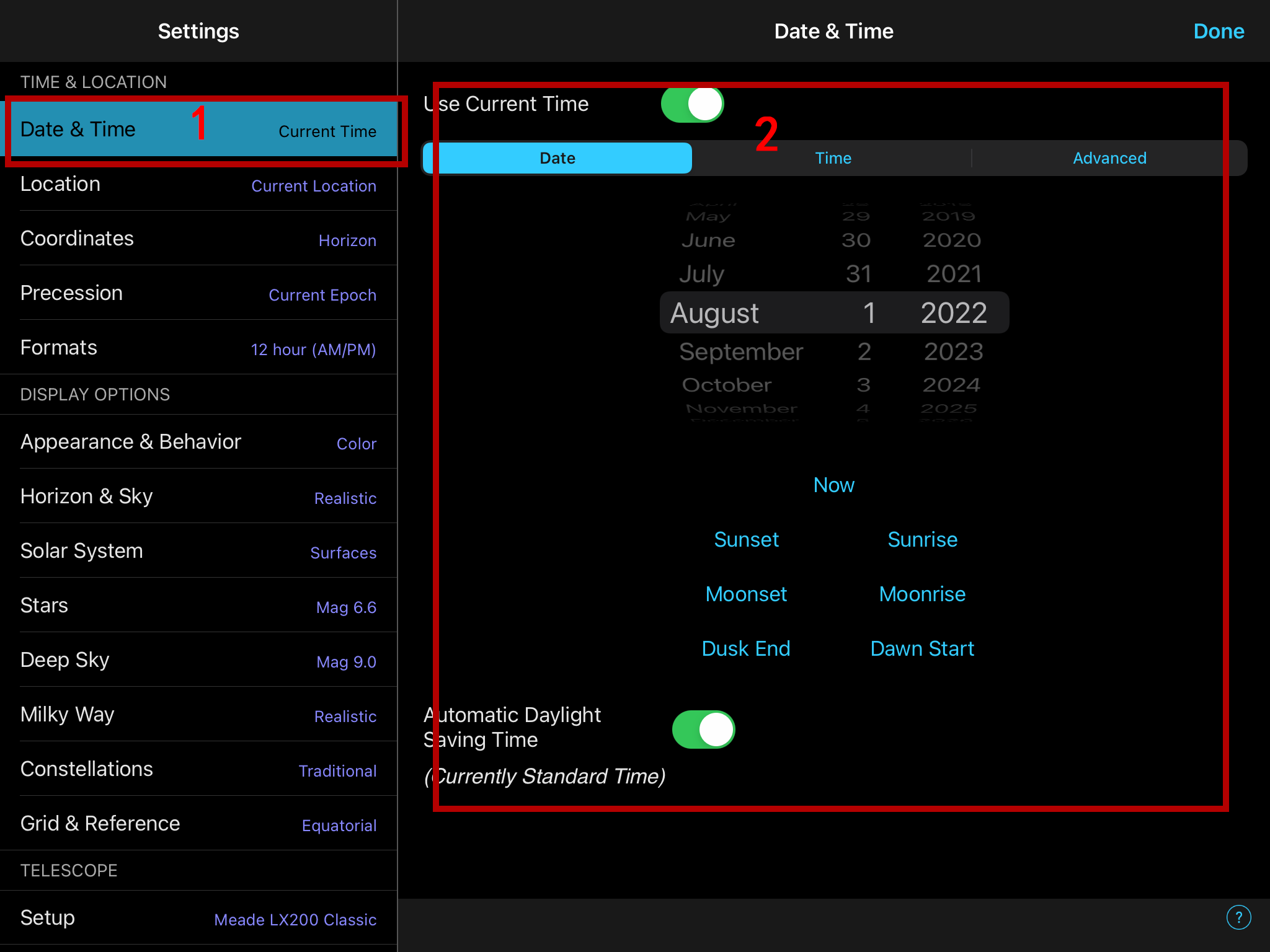Select the Date segment tab
This screenshot has width=1270, height=952.
point(557,158)
